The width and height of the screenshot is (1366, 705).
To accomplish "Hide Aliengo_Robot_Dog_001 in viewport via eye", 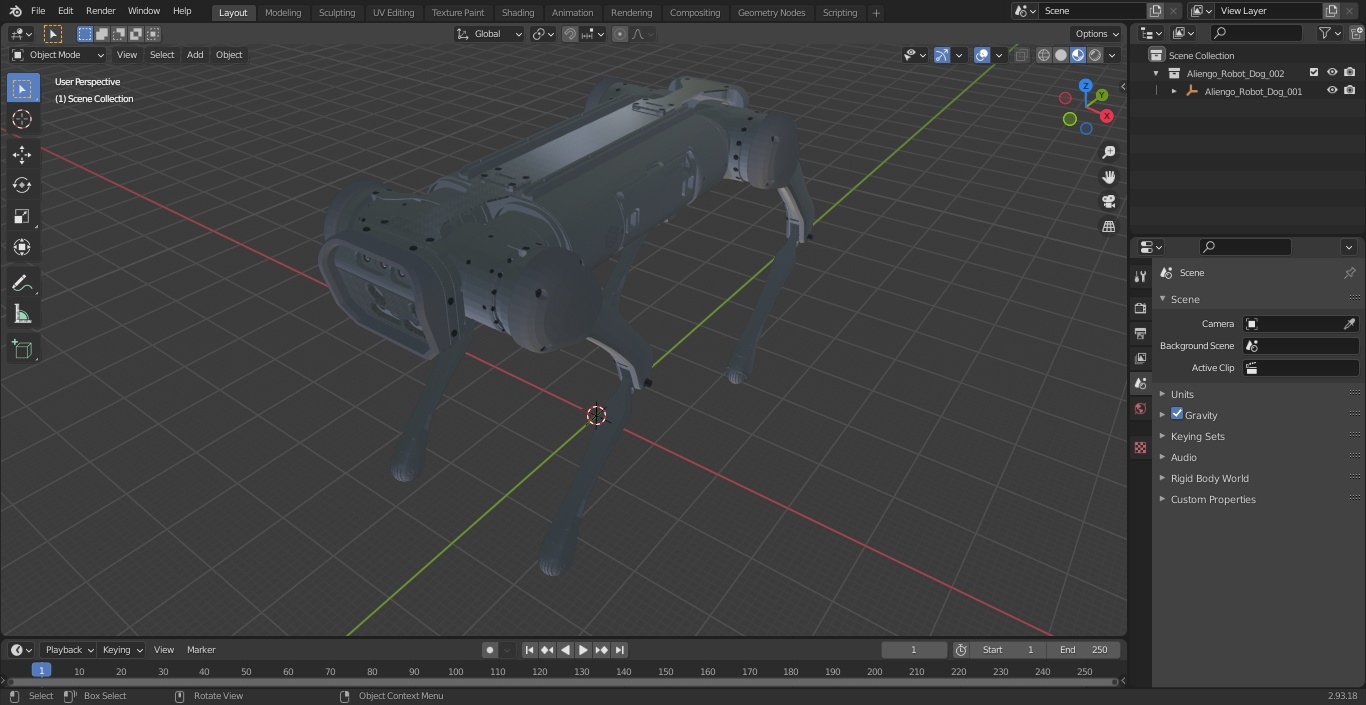I will 1332,91.
